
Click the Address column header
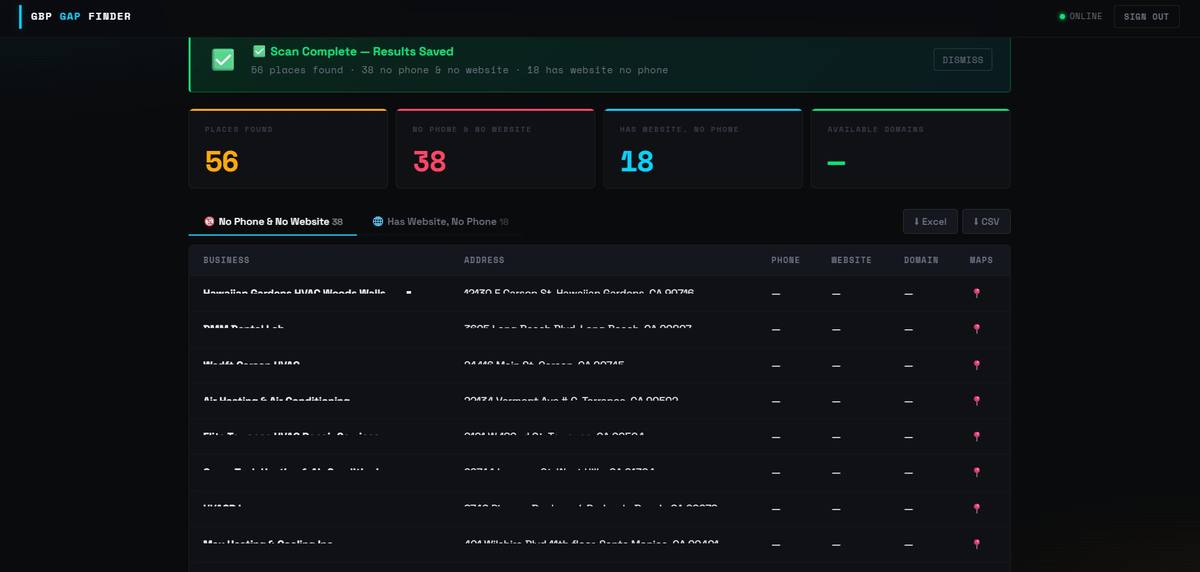click(484, 260)
